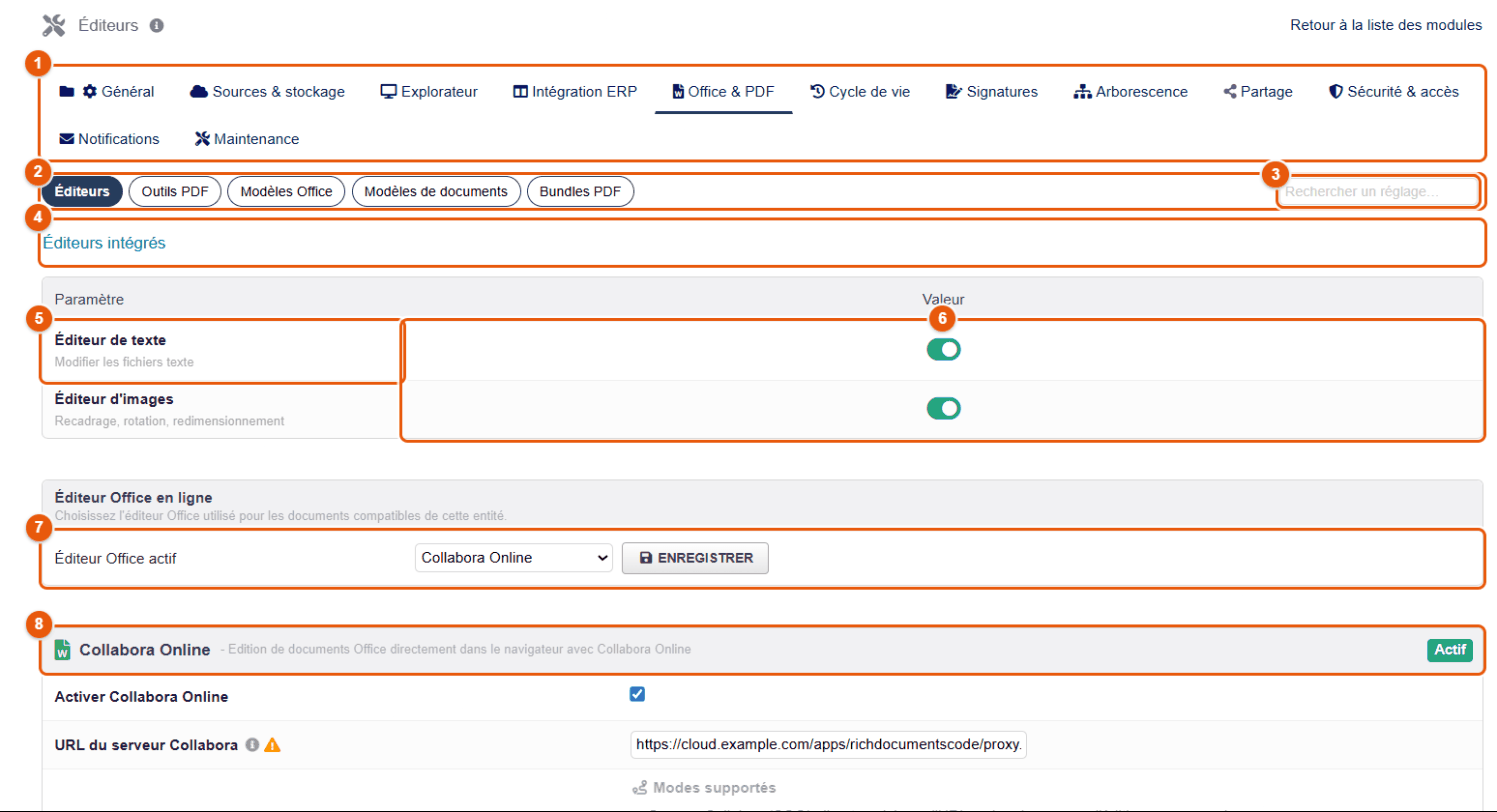Click the info icon beside URL du serveur Collabora
The width and height of the screenshot is (1497, 812).
[x=252, y=745]
